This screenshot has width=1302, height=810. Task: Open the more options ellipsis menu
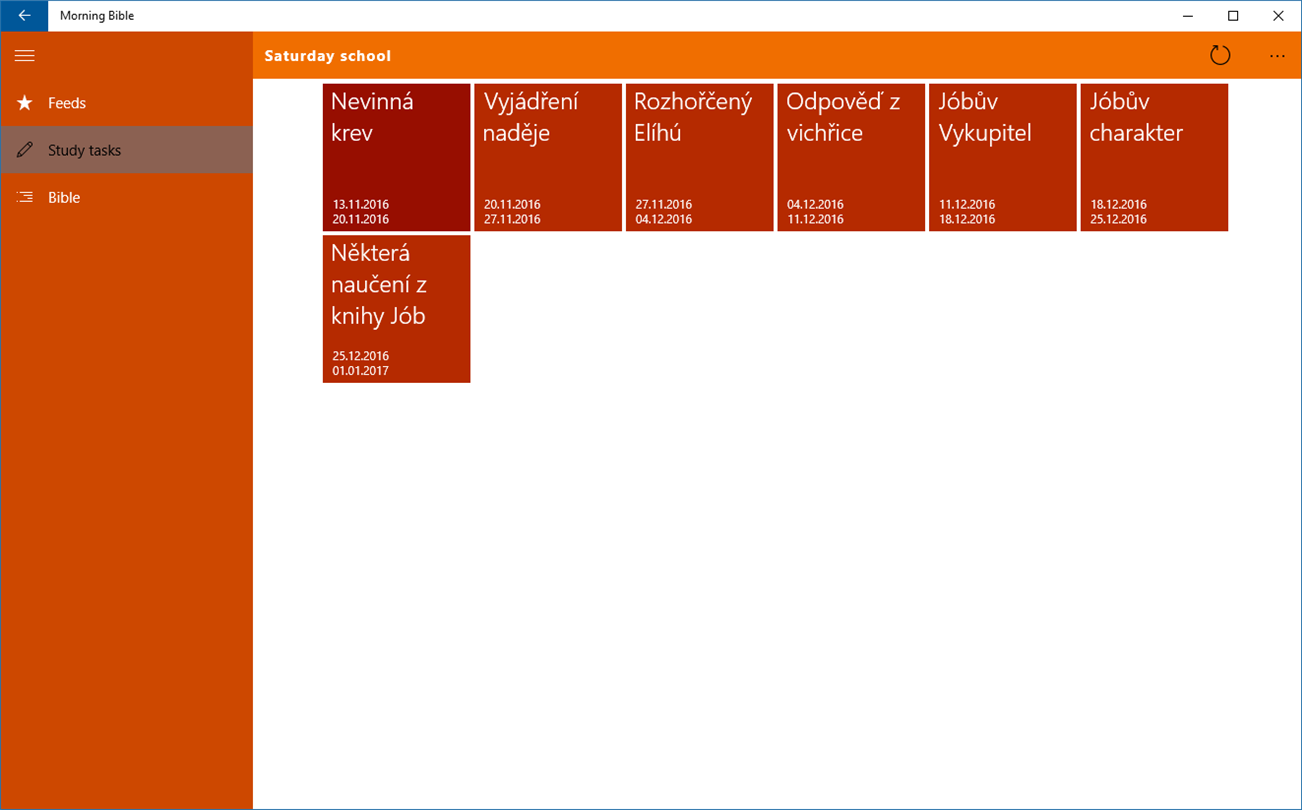pos(1277,56)
